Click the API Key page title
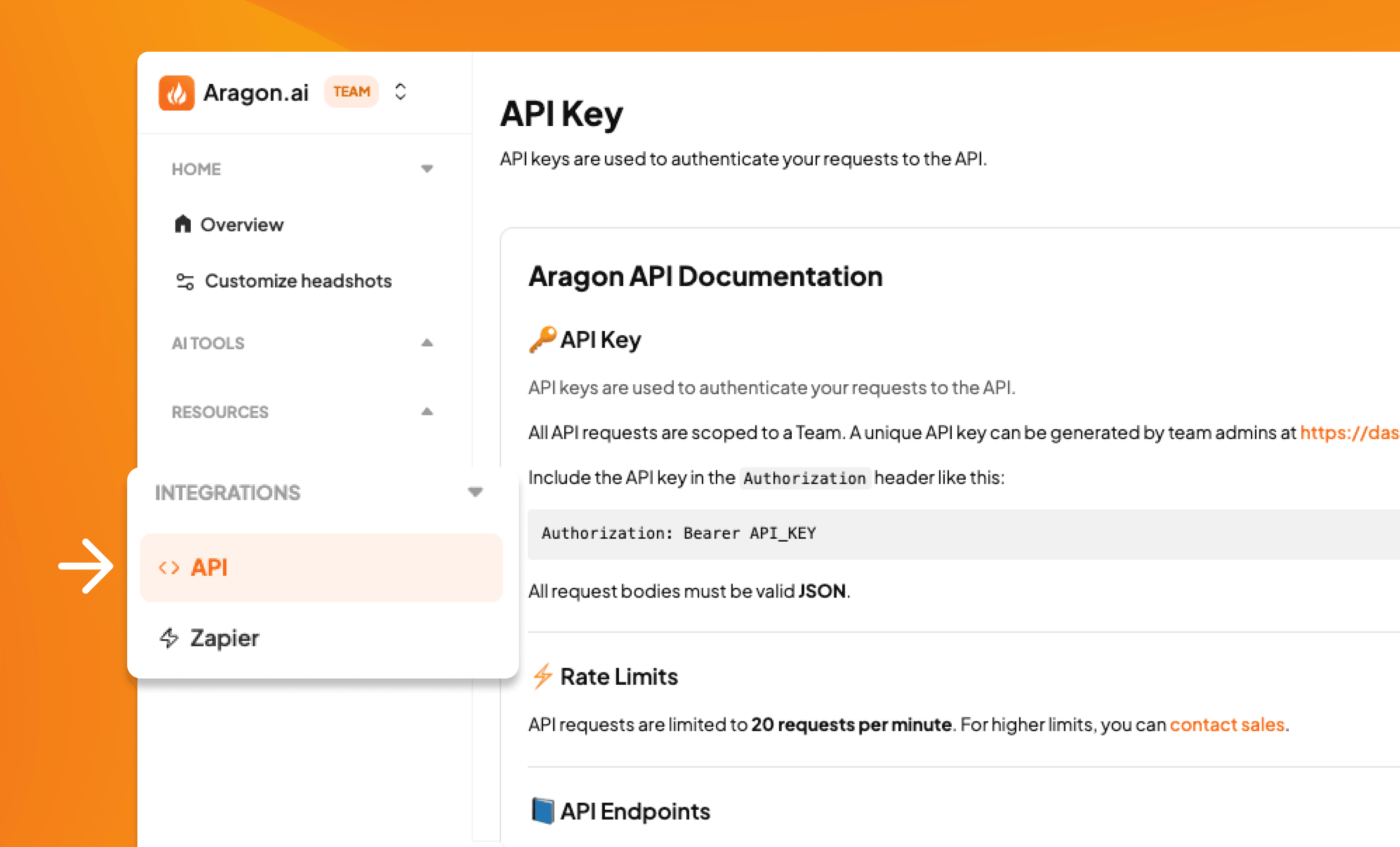The image size is (1400, 847). (x=561, y=114)
